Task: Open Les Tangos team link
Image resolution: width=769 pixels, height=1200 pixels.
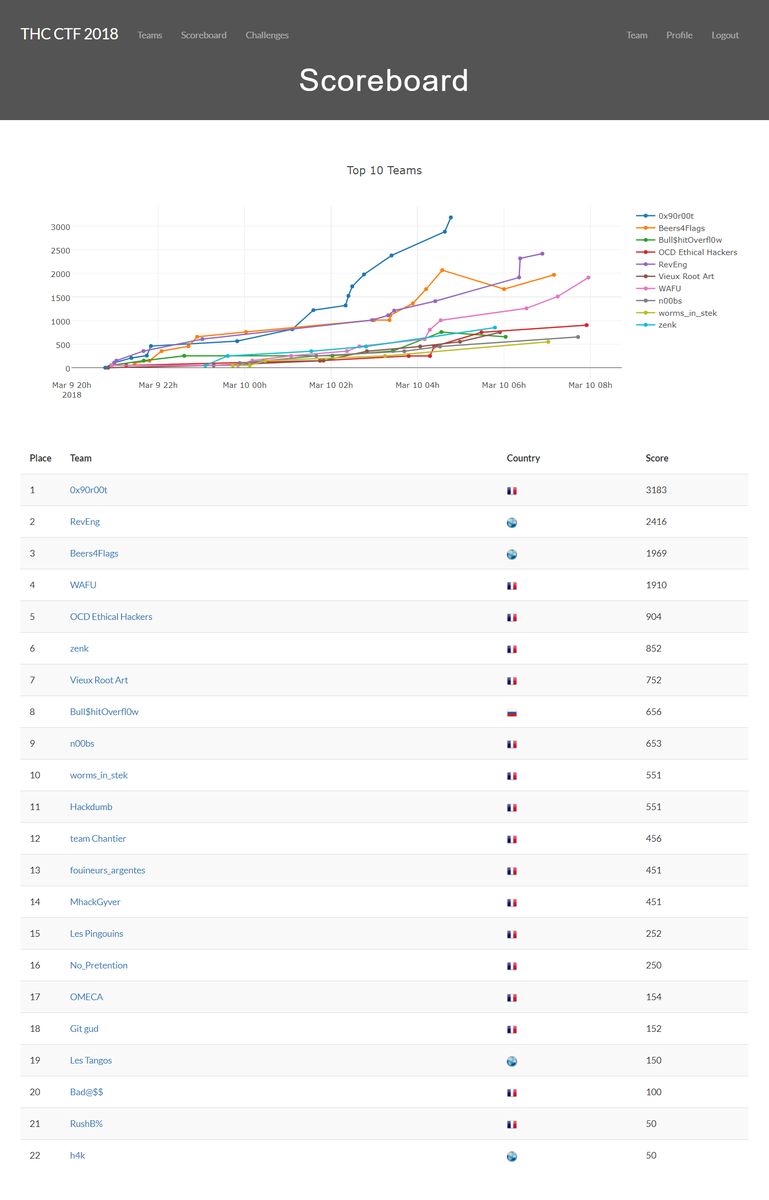Action: pyautogui.click(x=91, y=1060)
